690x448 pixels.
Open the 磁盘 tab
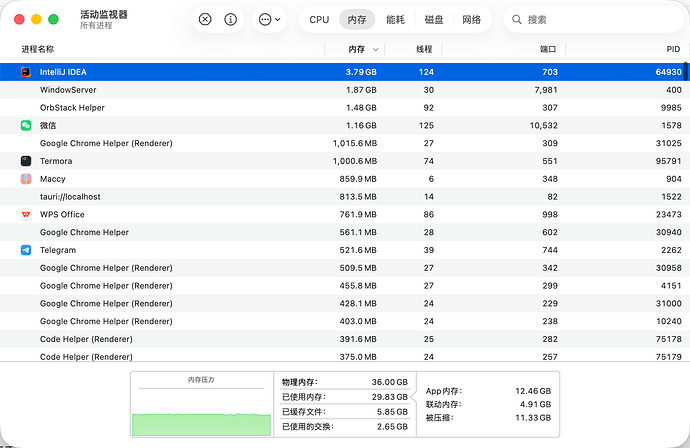(x=433, y=19)
